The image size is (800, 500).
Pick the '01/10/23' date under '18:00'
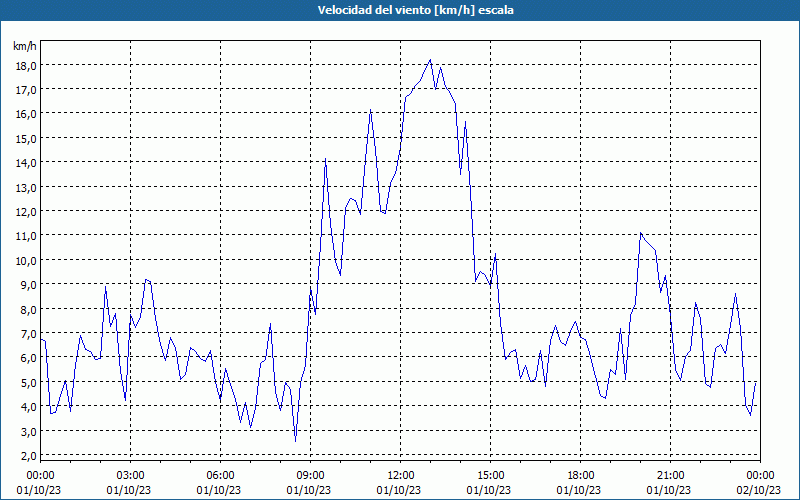point(579,490)
